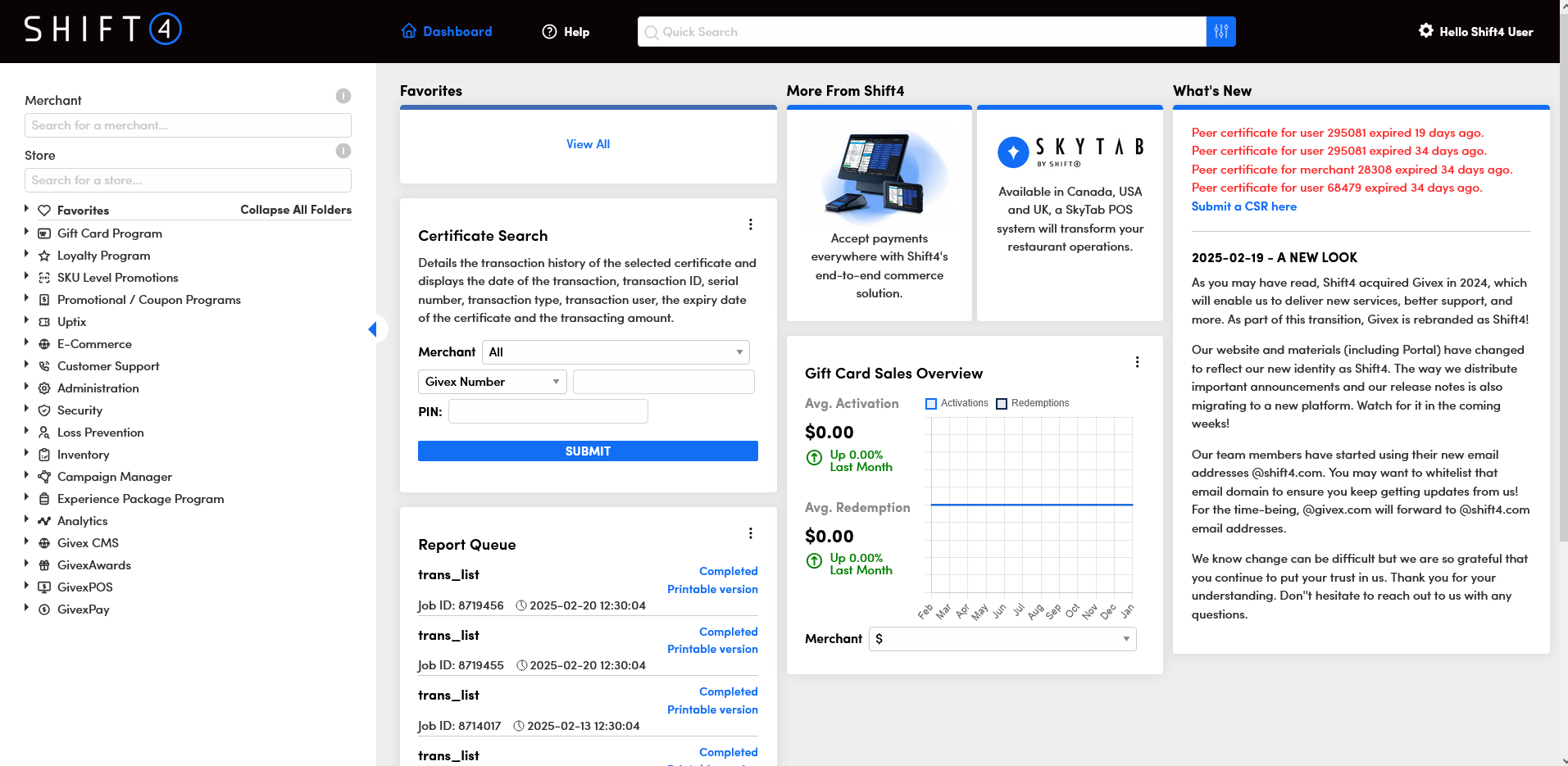Click the Experience Package Program icon
Image resolution: width=1568 pixels, height=766 pixels.
(44, 499)
